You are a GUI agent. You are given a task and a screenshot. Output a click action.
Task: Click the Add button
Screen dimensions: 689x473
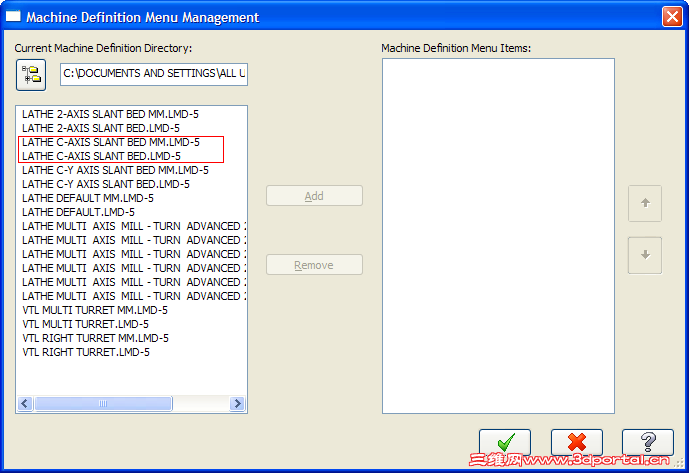pos(314,196)
